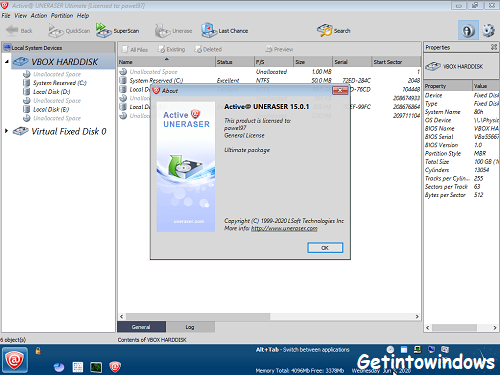The image size is (500, 375).
Task: Click scroll left arrow in file list
Action: click(x=122, y=316)
